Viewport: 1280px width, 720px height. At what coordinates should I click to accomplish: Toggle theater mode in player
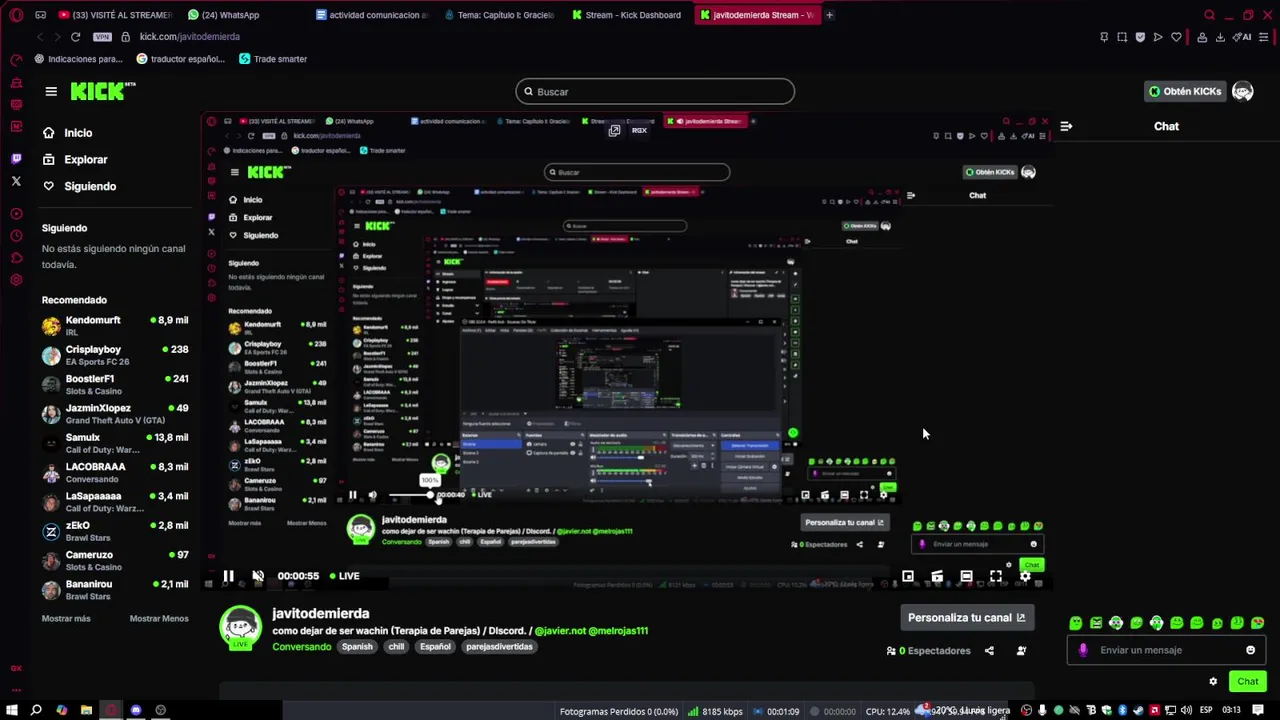click(x=966, y=576)
